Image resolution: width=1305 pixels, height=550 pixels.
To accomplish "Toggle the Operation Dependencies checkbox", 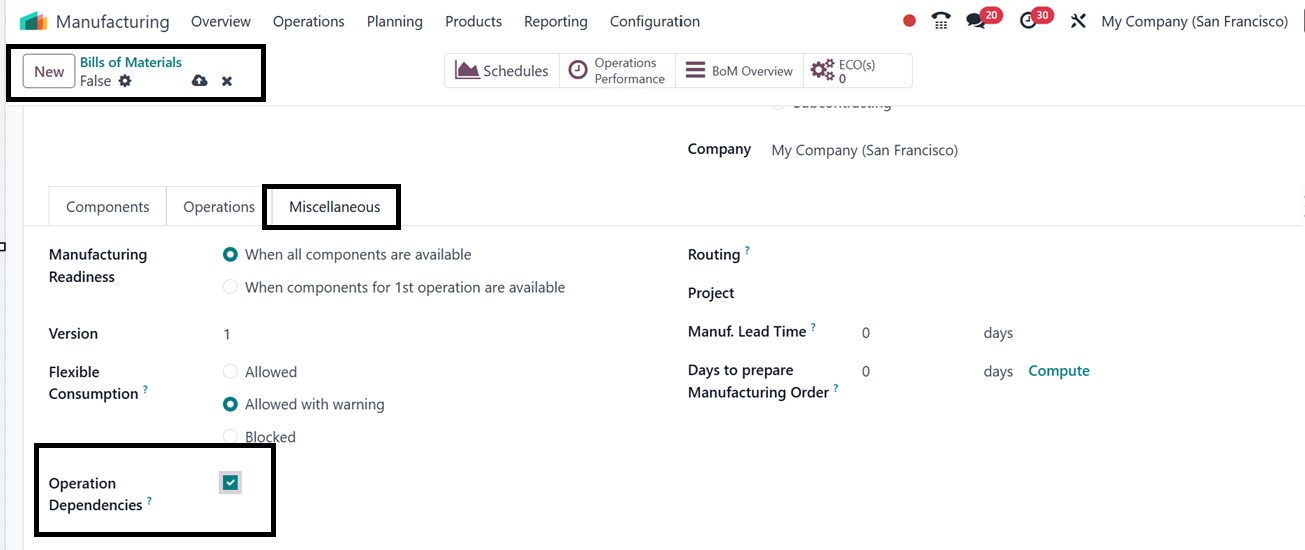I will point(231,483).
